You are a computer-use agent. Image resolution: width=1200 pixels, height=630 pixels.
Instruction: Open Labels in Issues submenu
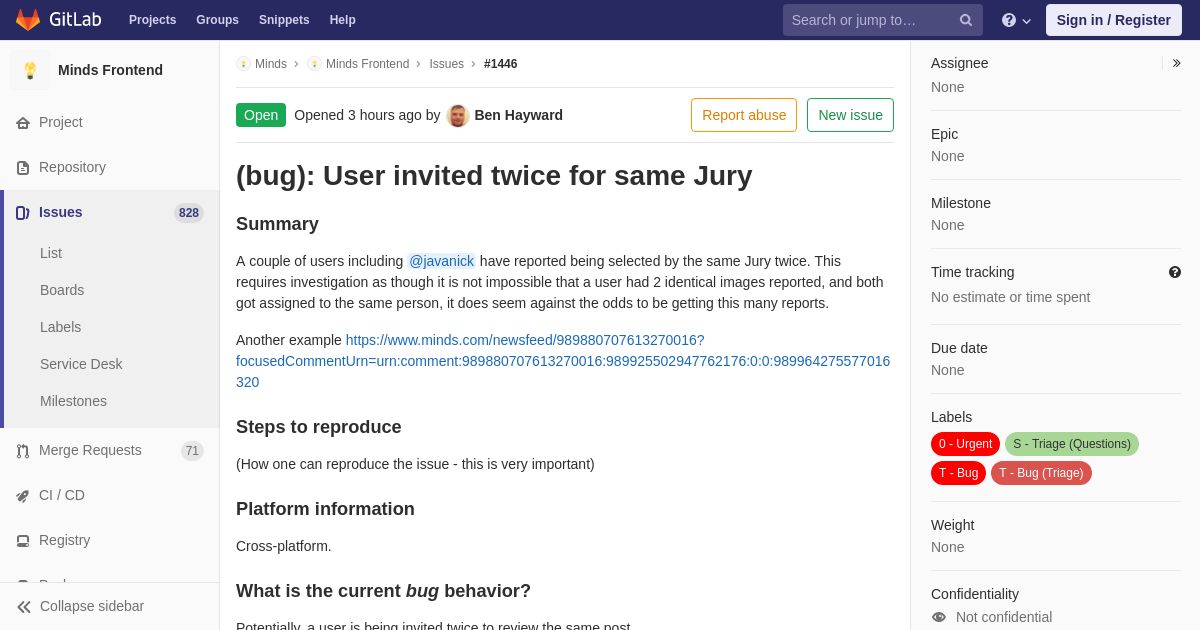click(61, 327)
